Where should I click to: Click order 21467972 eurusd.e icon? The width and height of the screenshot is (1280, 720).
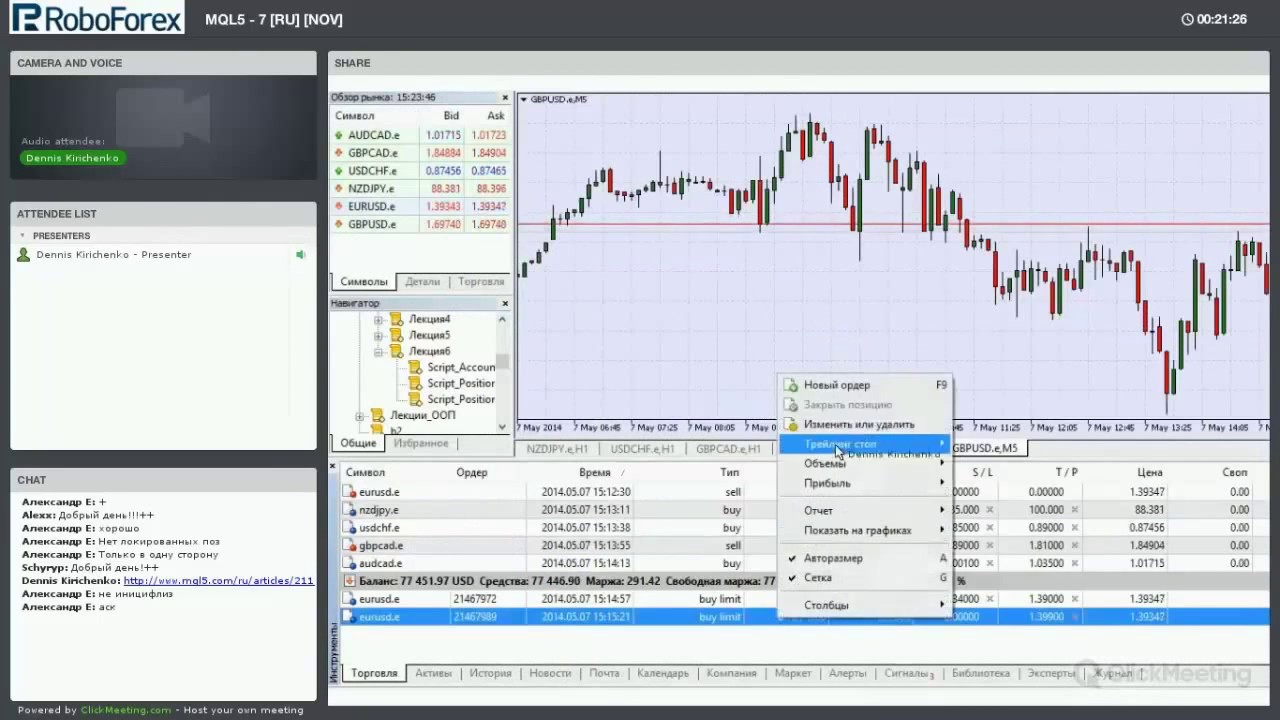350,599
